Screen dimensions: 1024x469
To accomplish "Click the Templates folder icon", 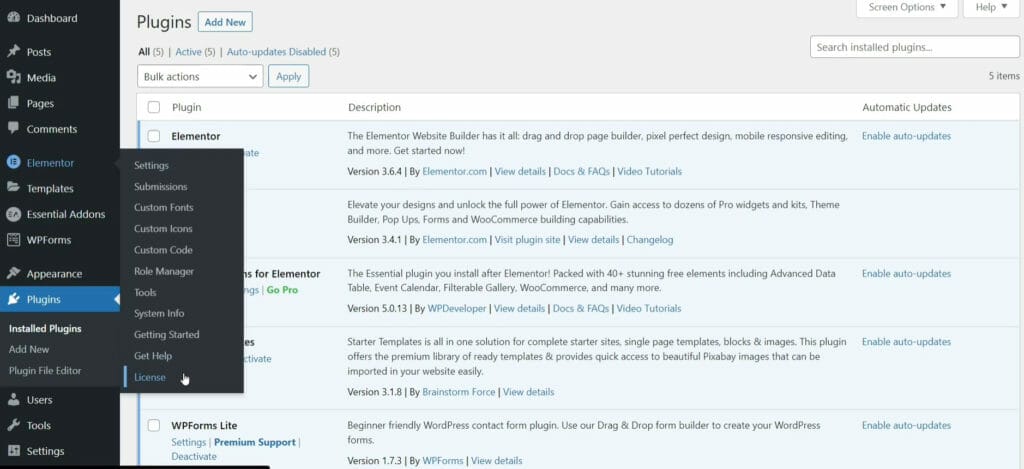I will [x=14, y=188].
